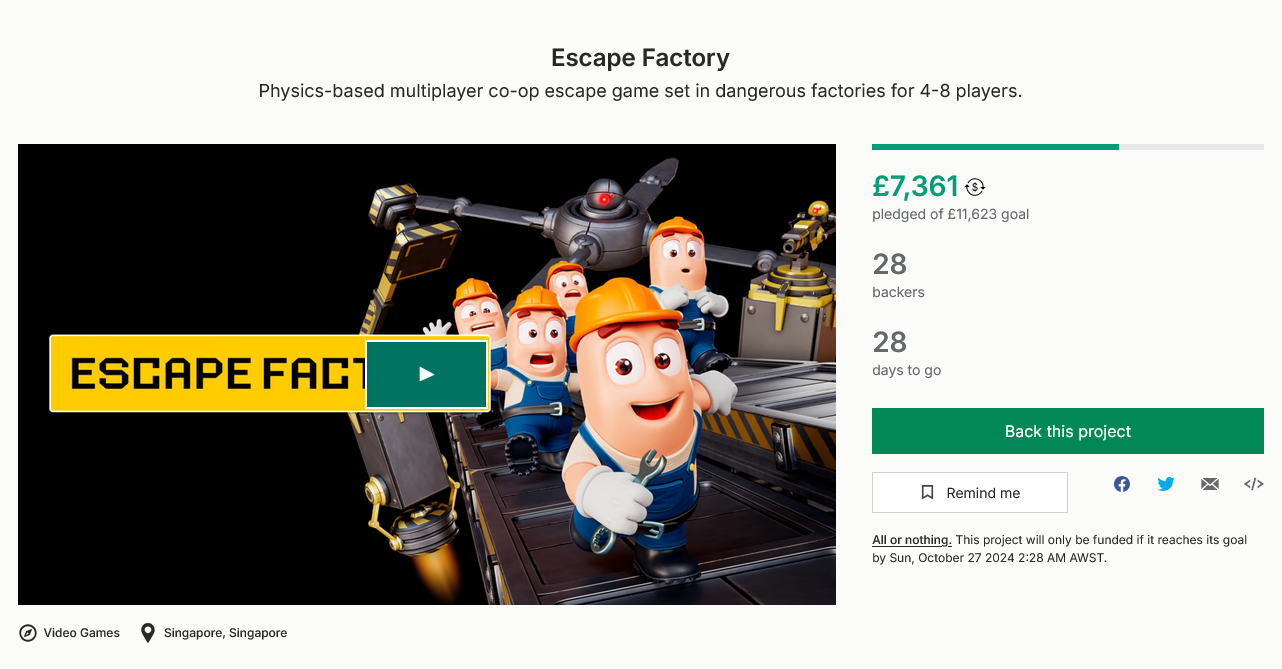Open the All or nothing link
Screen dimensions: 1282x669
pos(912,540)
